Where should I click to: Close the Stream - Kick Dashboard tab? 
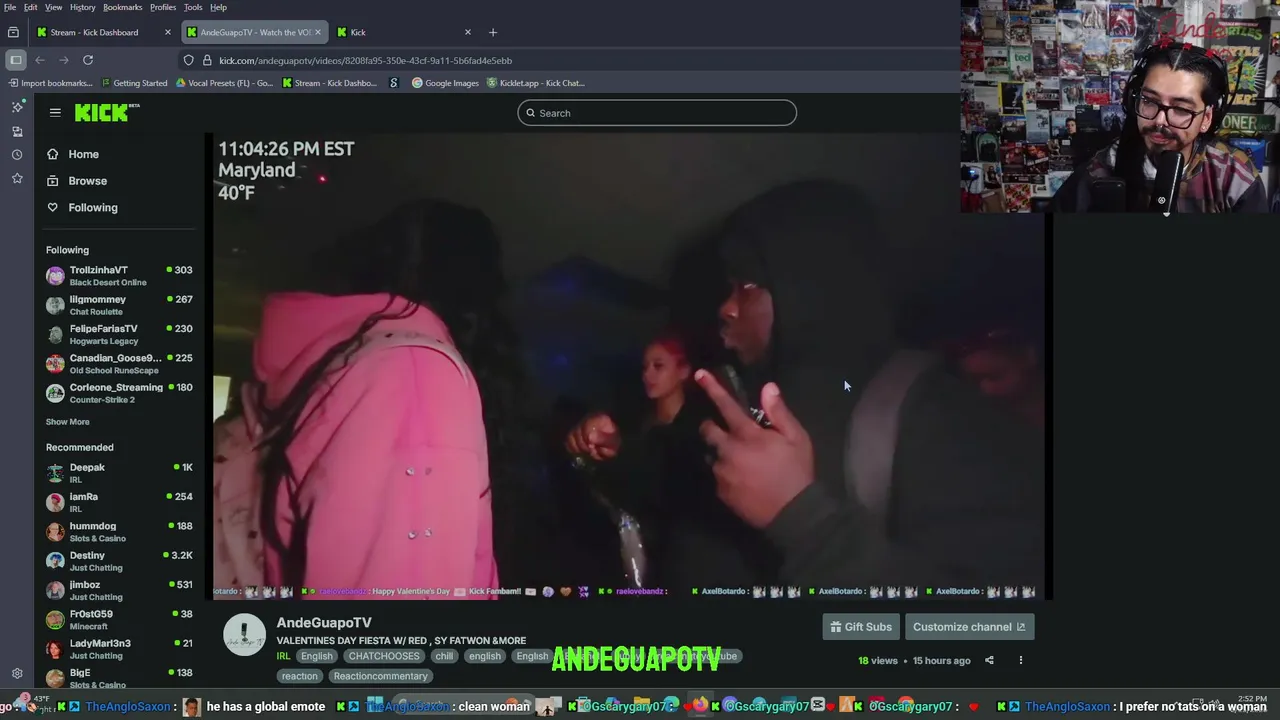(x=167, y=32)
